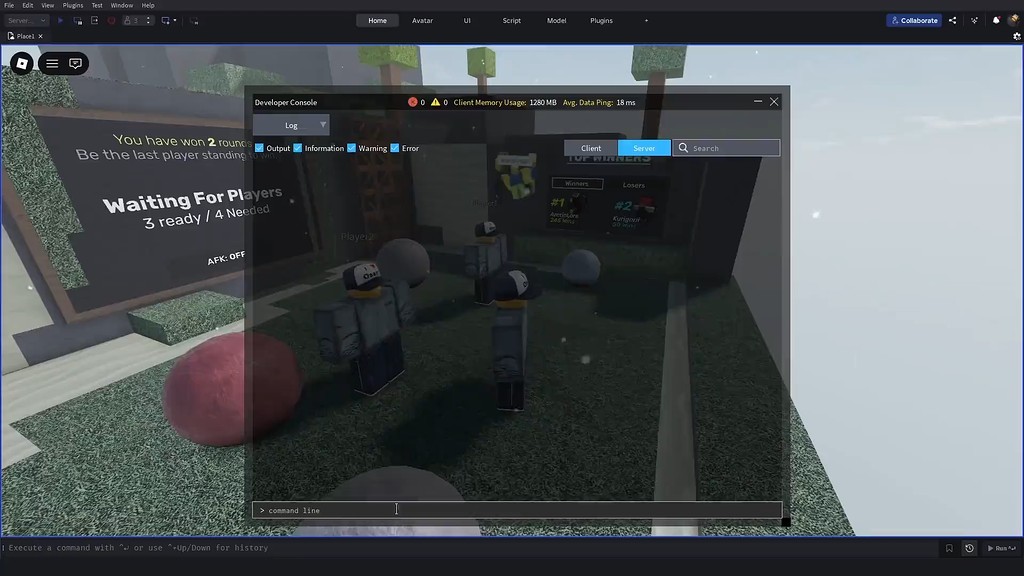Image resolution: width=1024 pixels, height=576 pixels.
Task: Click the red error count icon
Action: 413,102
